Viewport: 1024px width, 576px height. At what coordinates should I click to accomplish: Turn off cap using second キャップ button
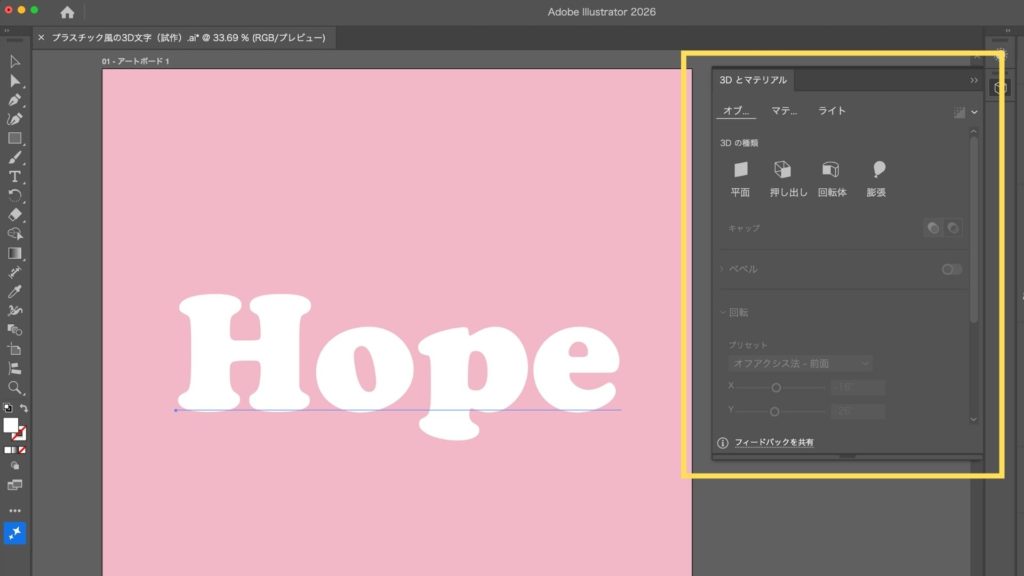[953, 228]
